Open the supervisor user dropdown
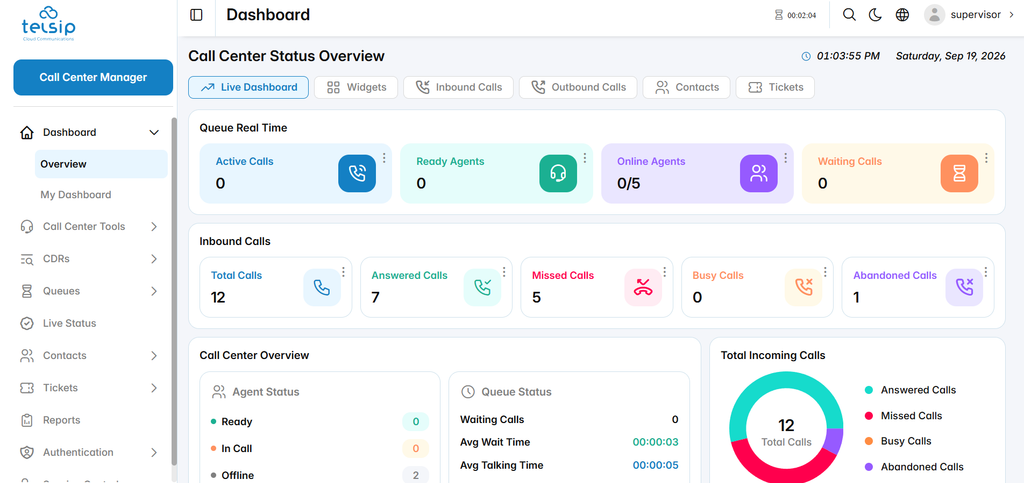 coord(971,14)
